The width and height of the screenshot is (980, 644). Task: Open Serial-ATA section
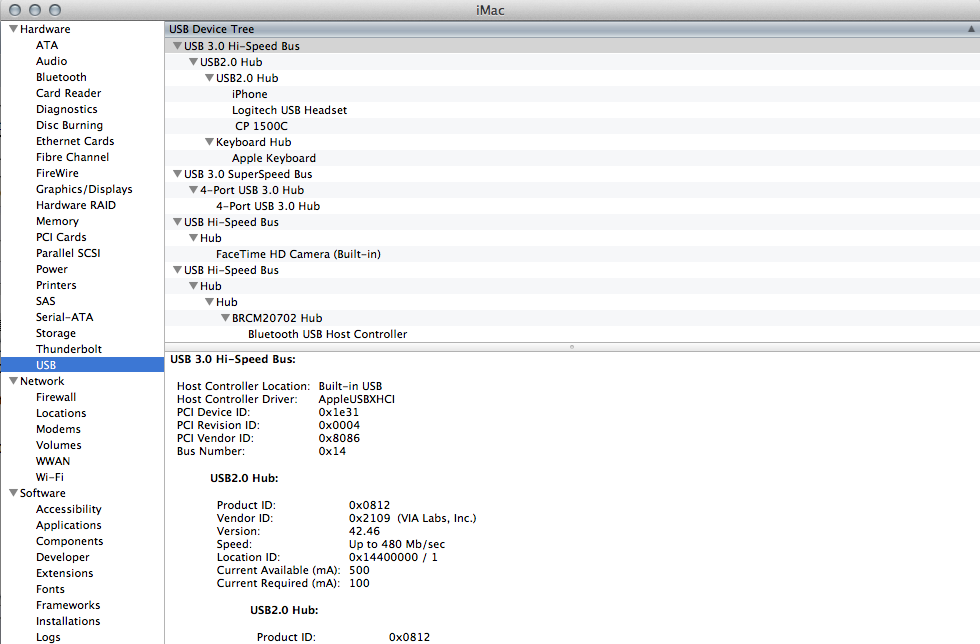pos(64,317)
